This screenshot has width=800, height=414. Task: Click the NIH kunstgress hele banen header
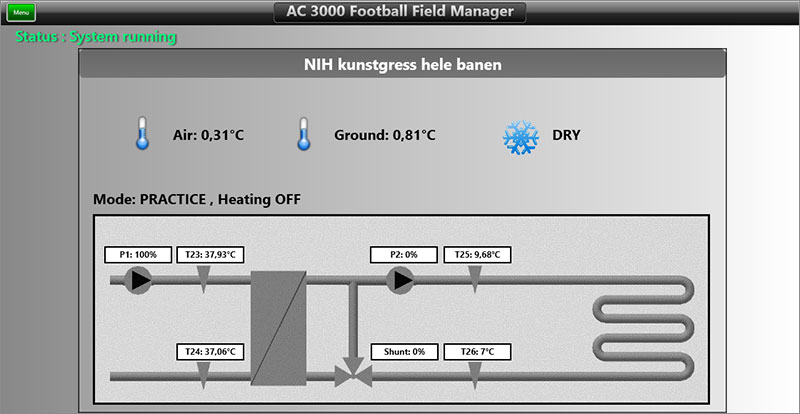403,64
